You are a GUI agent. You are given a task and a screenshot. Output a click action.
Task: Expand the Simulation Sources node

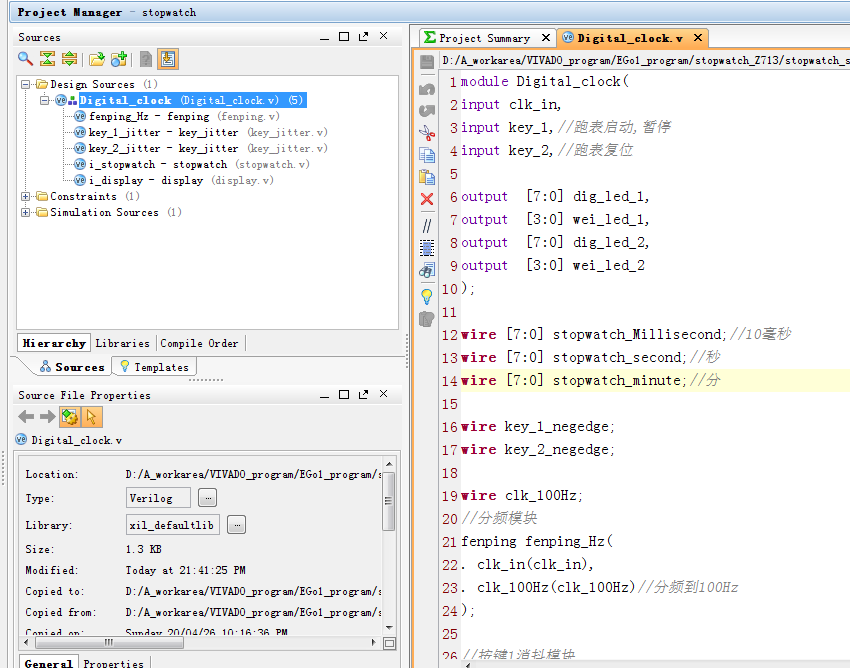click(x=24, y=212)
